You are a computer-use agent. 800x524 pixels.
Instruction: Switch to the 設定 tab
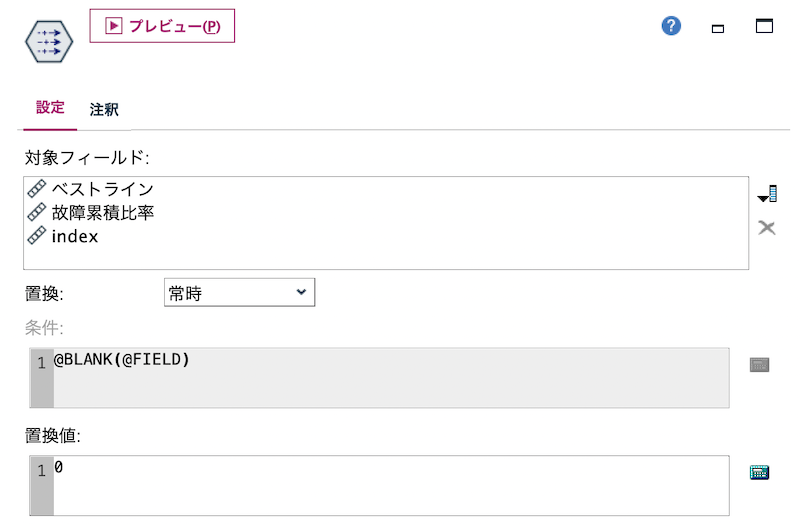50,108
